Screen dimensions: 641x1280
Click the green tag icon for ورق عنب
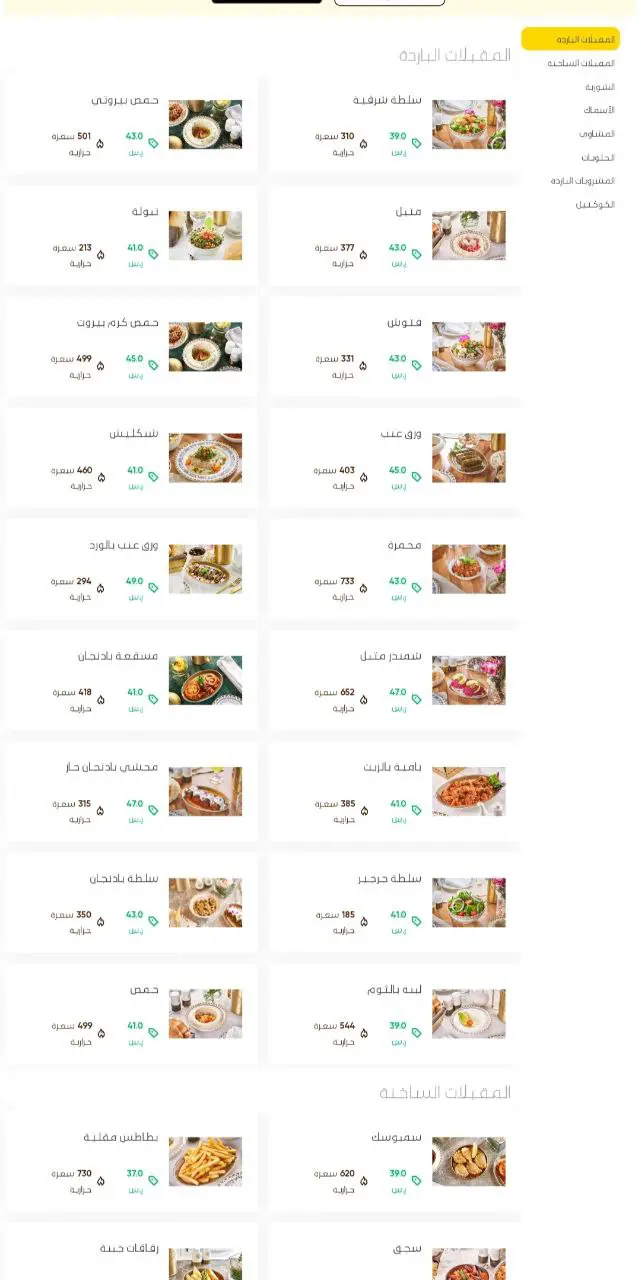[417, 477]
